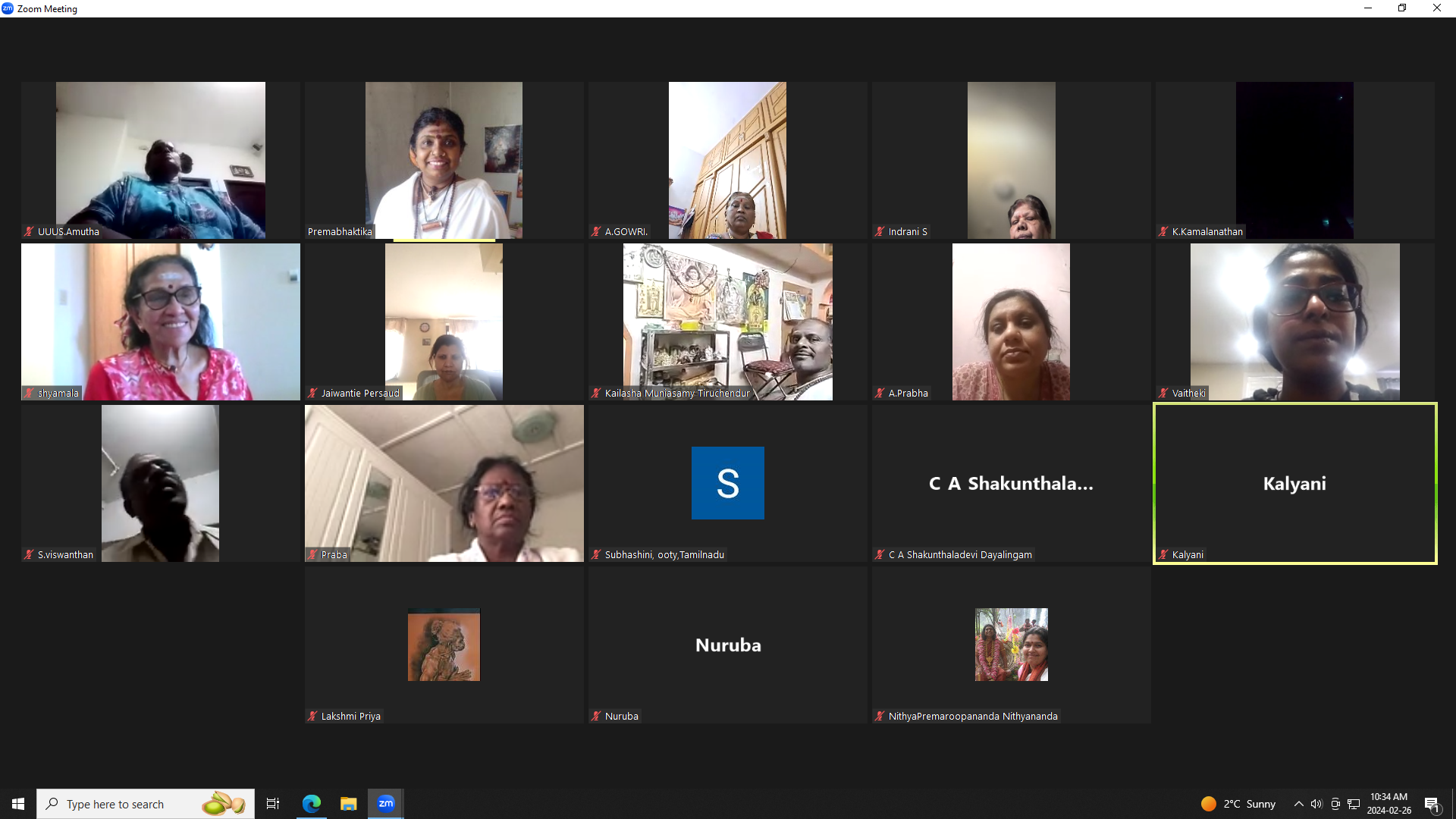Open the volume control in tray
1456x819 pixels.
tap(1316, 804)
